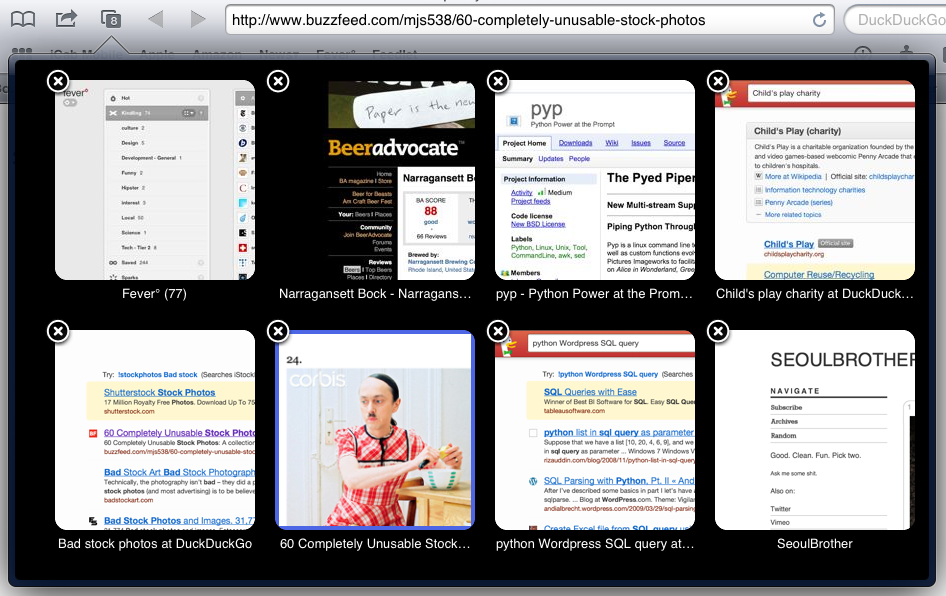Switch to the pyp project page thumbnail

(x=595, y=180)
